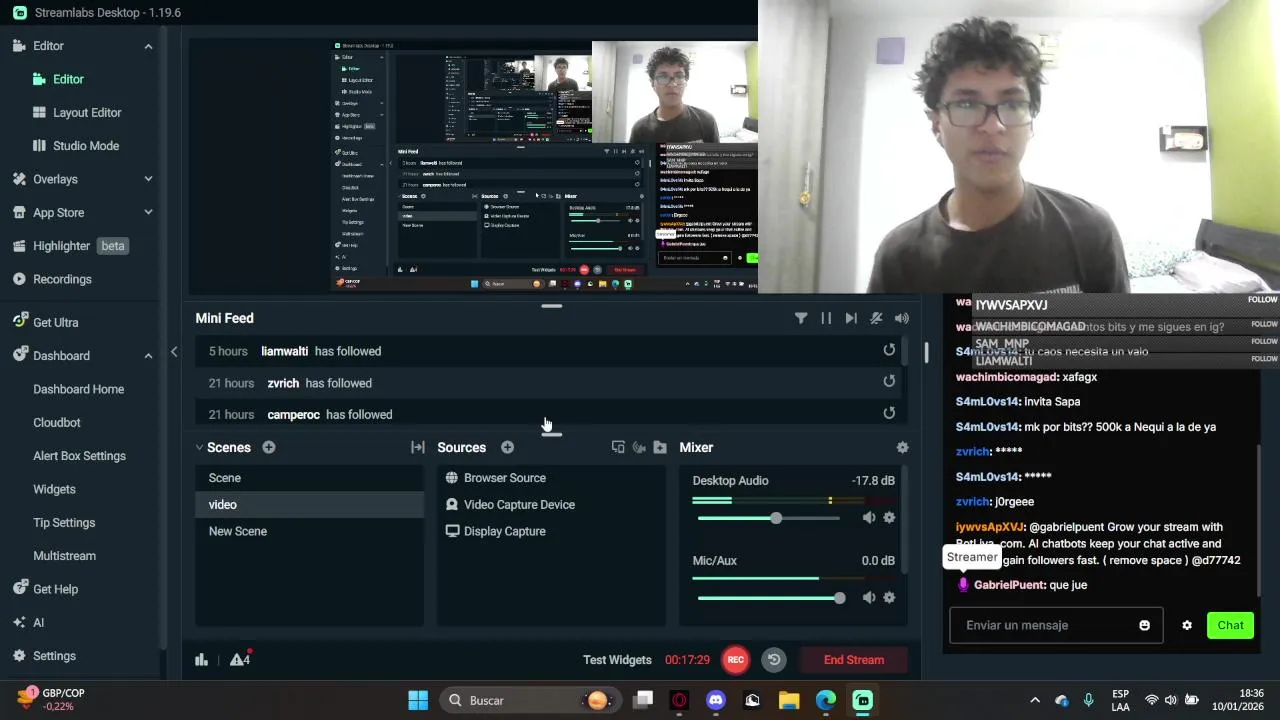Open the chat settings gear
The image size is (1280, 720).
tap(1187, 625)
